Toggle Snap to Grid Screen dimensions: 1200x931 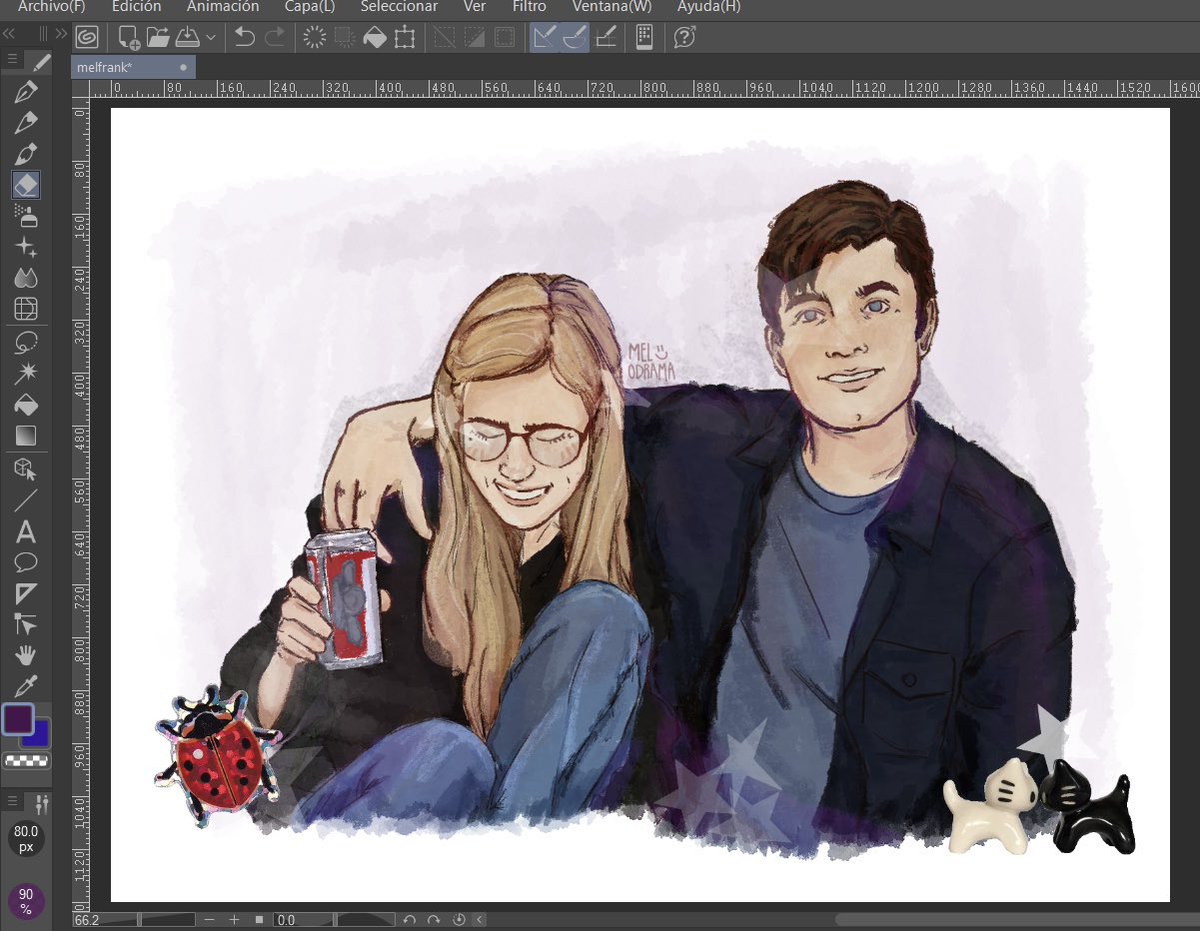click(605, 38)
